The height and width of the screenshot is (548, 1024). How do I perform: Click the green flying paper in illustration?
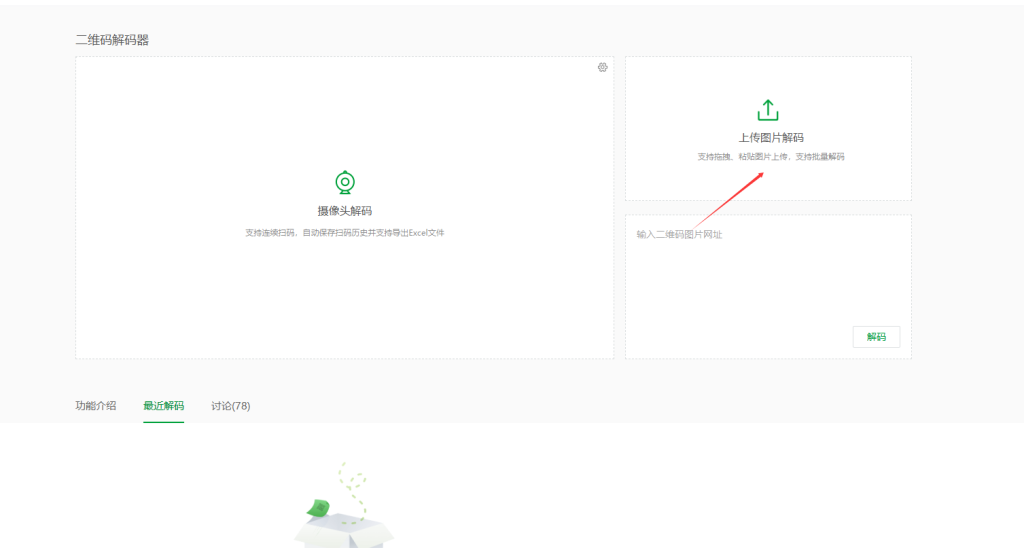pos(319,508)
